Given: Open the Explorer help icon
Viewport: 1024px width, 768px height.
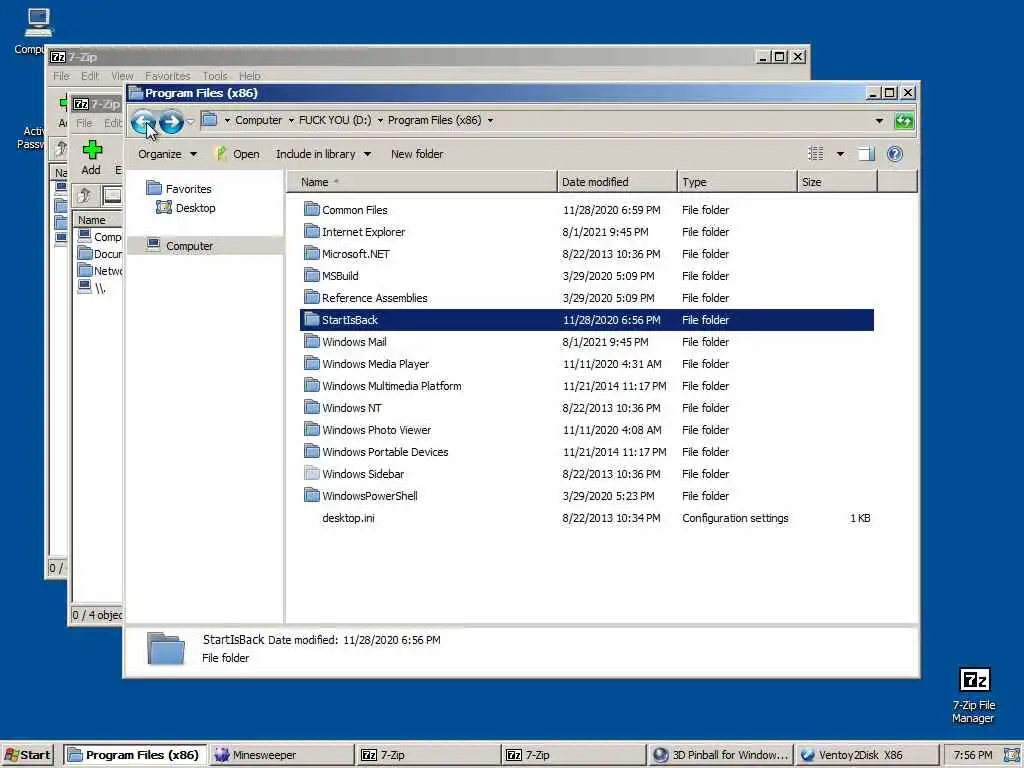Looking at the screenshot, I should pyautogui.click(x=895, y=154).
